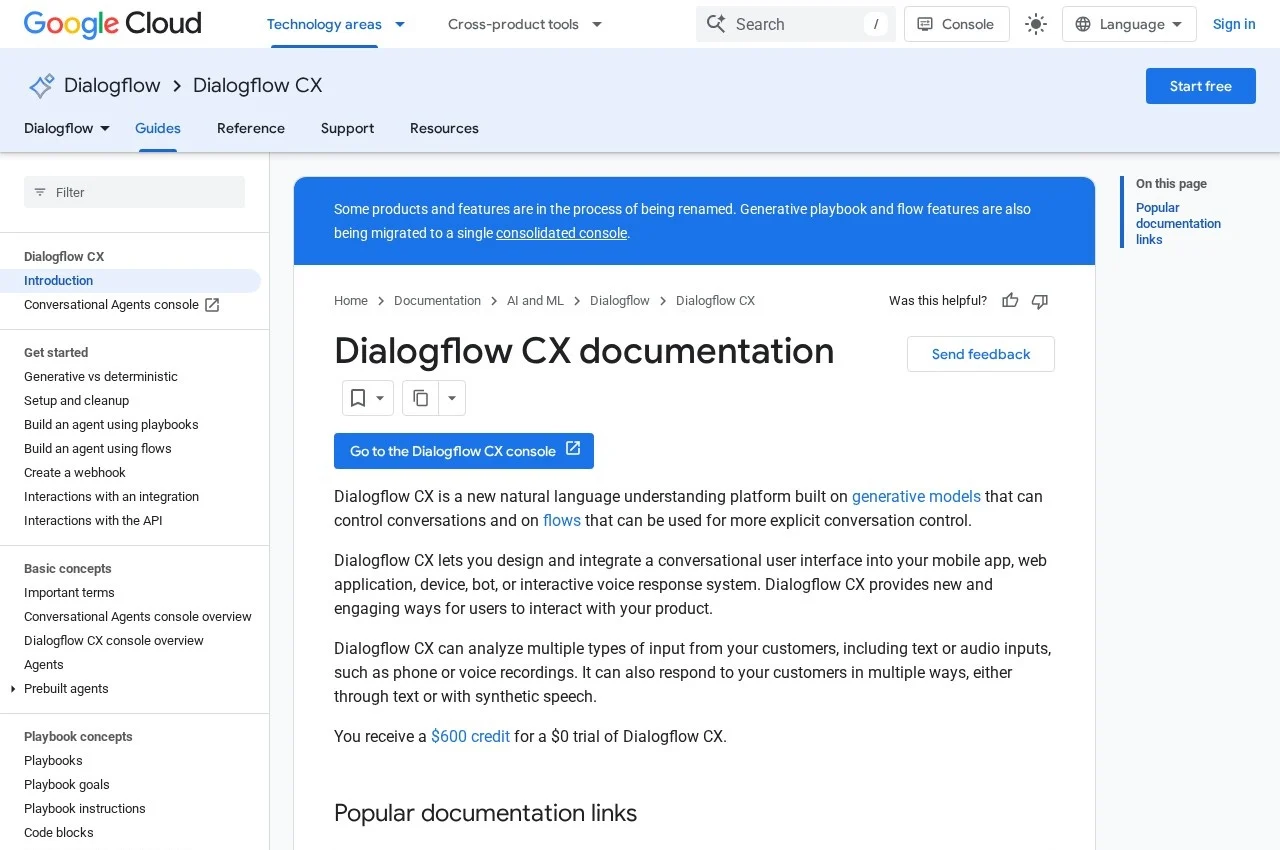
Task: Open the copy page options dropdown arrow
Action: tap(452, 398)
